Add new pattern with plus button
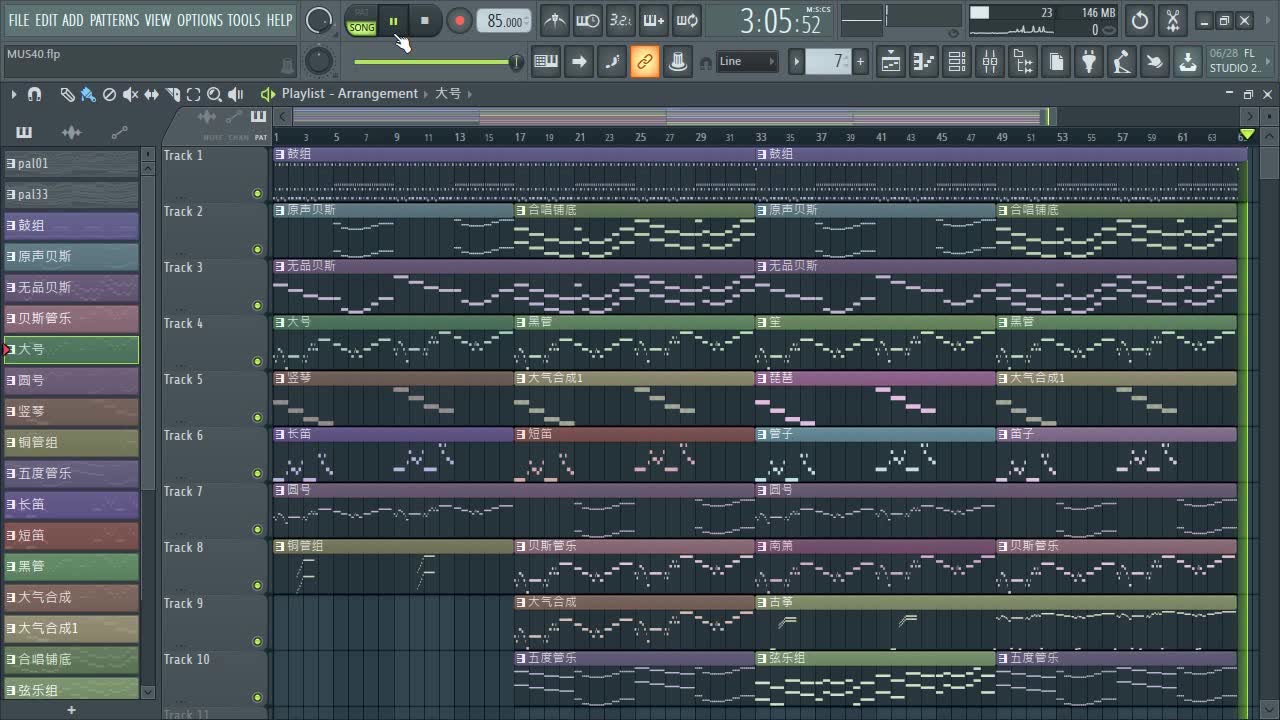This screenshot has width=1280, height=720. (860, 62)
